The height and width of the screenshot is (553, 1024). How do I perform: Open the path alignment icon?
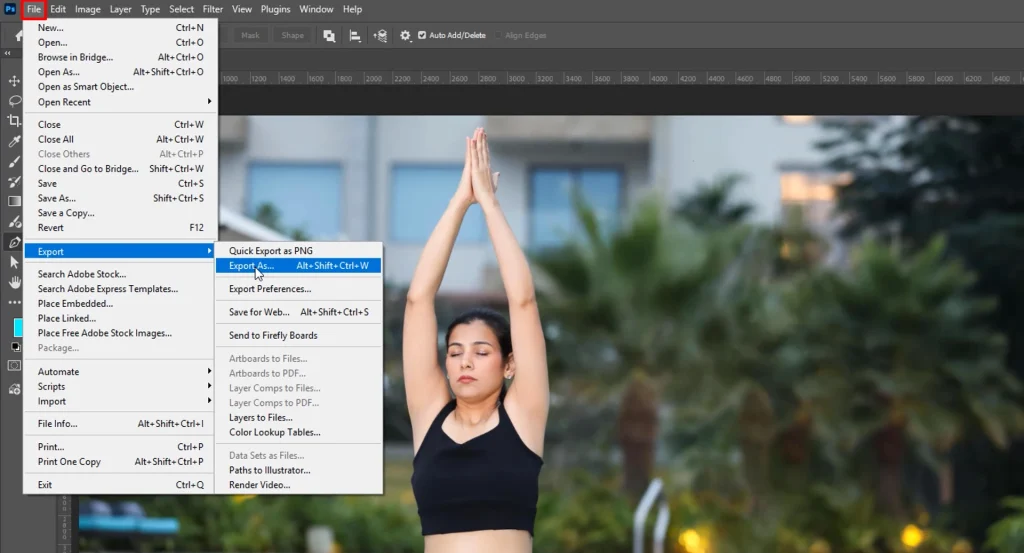pyautogui.click(x=355, y=36)
